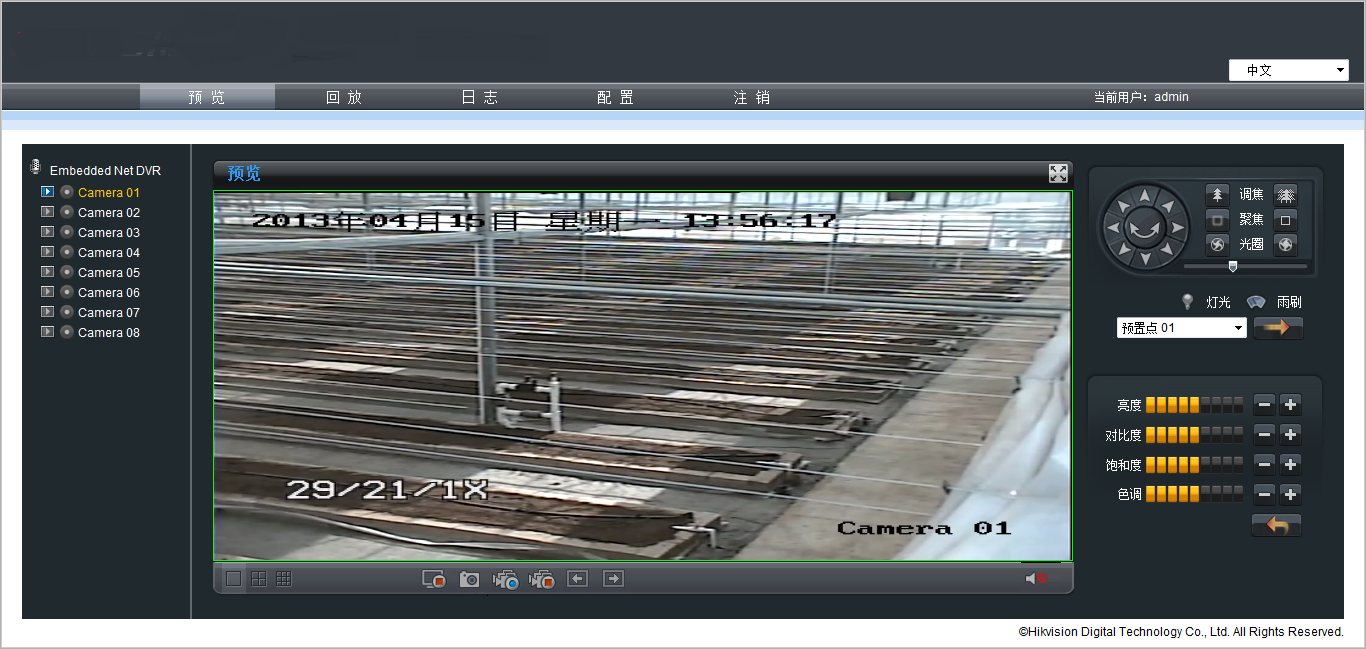Expand the Embedded Net DVR tree node
This screenshot has height=649, width=1366.
pyautogui.click(x=36, y=170)
